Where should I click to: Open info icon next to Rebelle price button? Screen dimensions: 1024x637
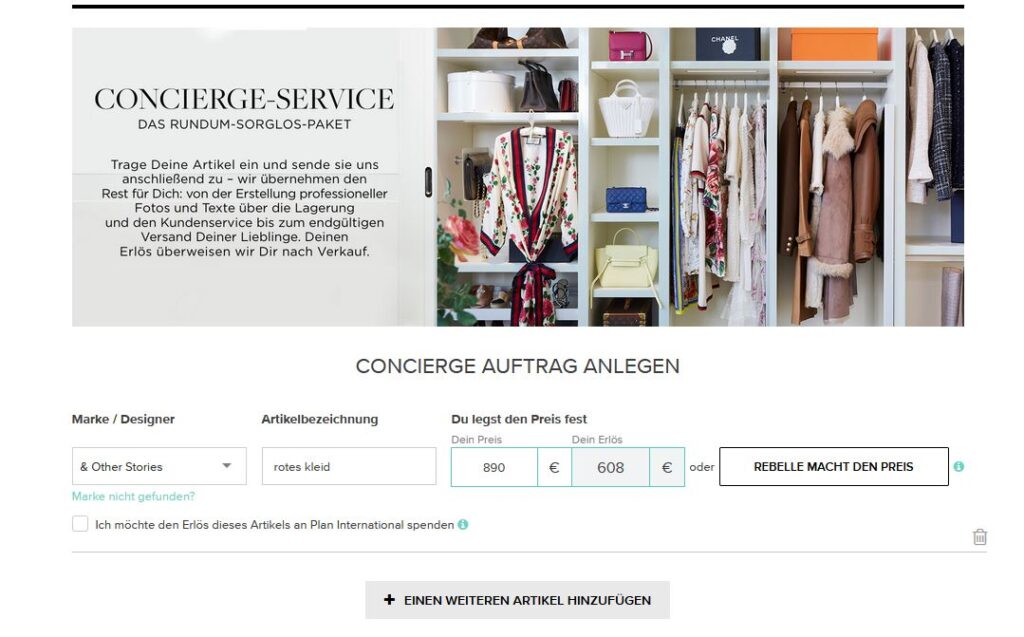coord(958,466)
